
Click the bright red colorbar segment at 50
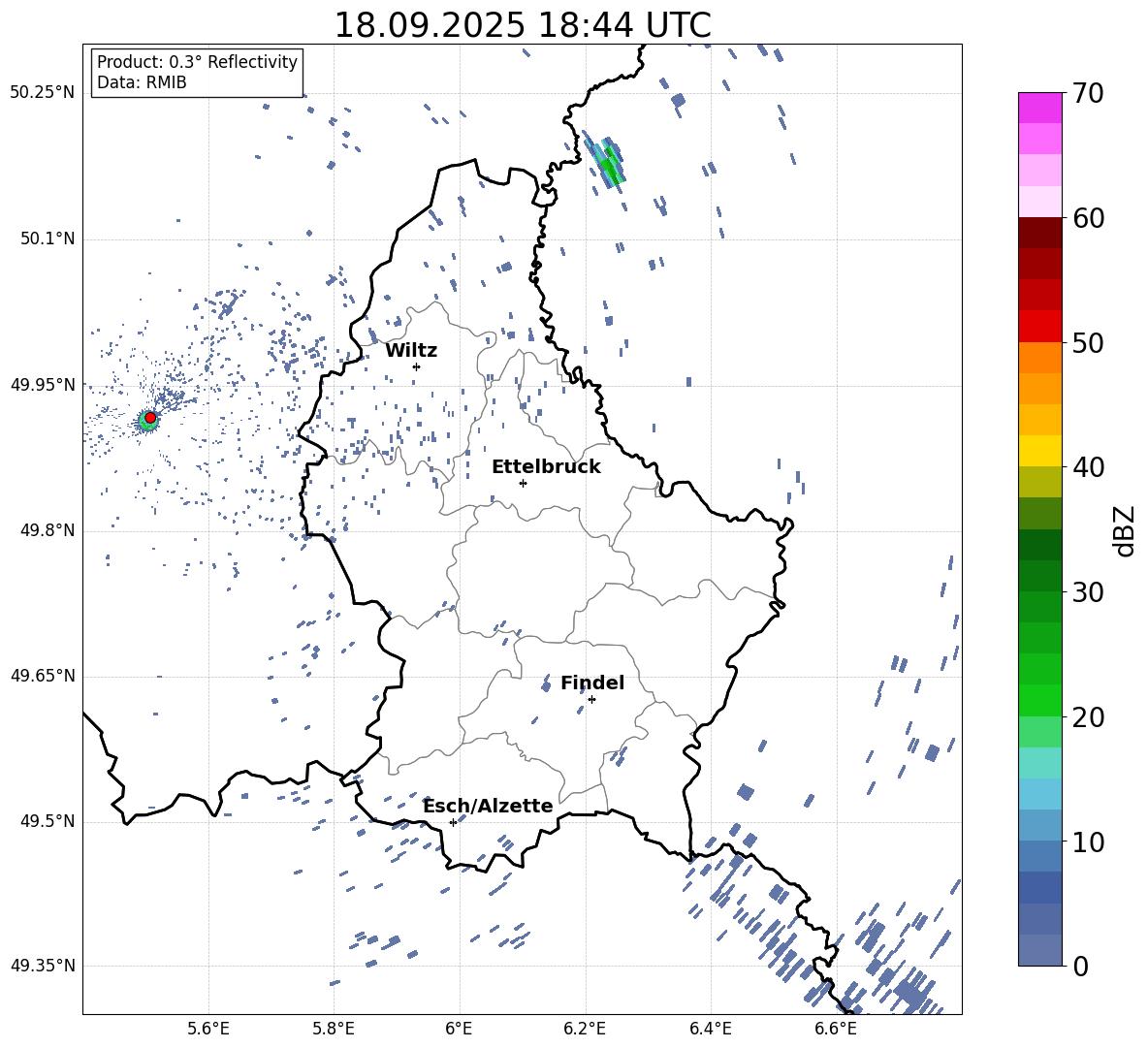(x=1039, y=327)
